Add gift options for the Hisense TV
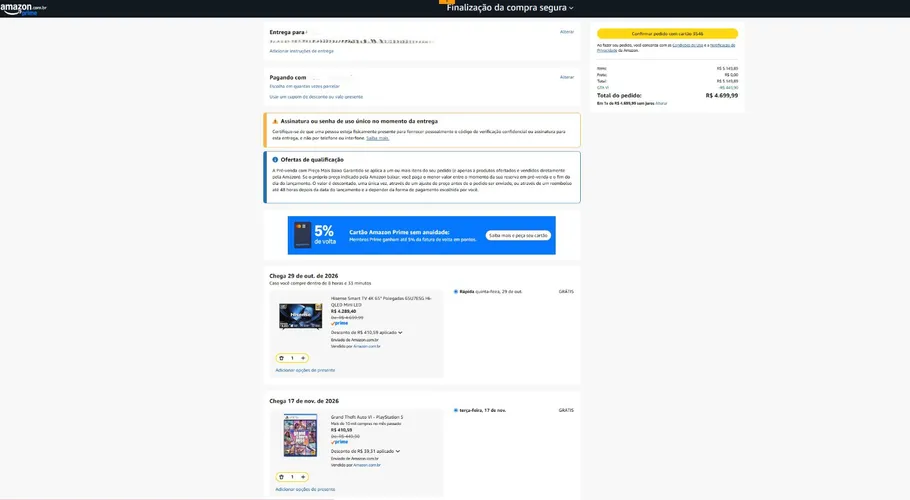The height and width of the screenshot is (500, 910). [305, 370]
